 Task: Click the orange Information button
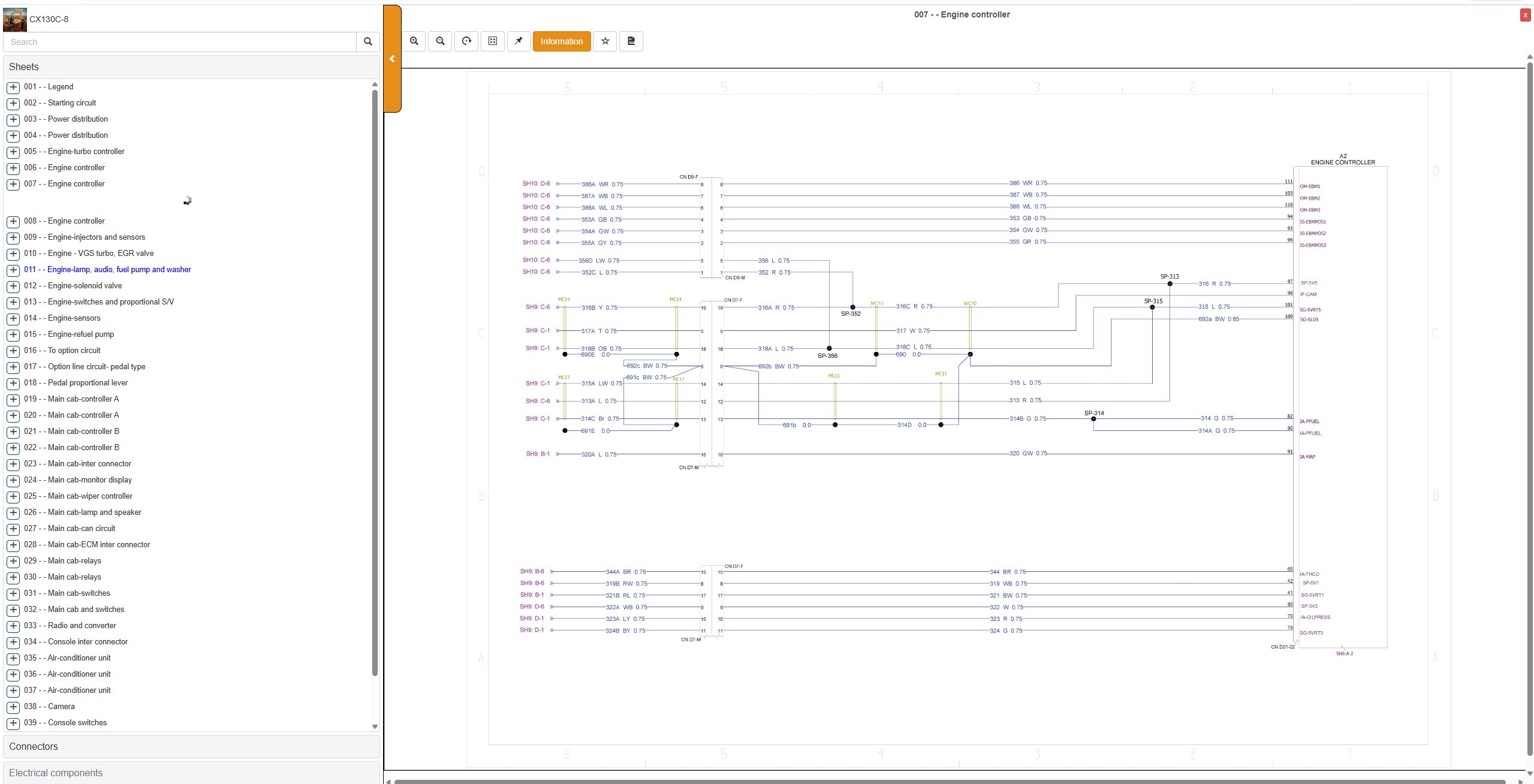(562, 41)
